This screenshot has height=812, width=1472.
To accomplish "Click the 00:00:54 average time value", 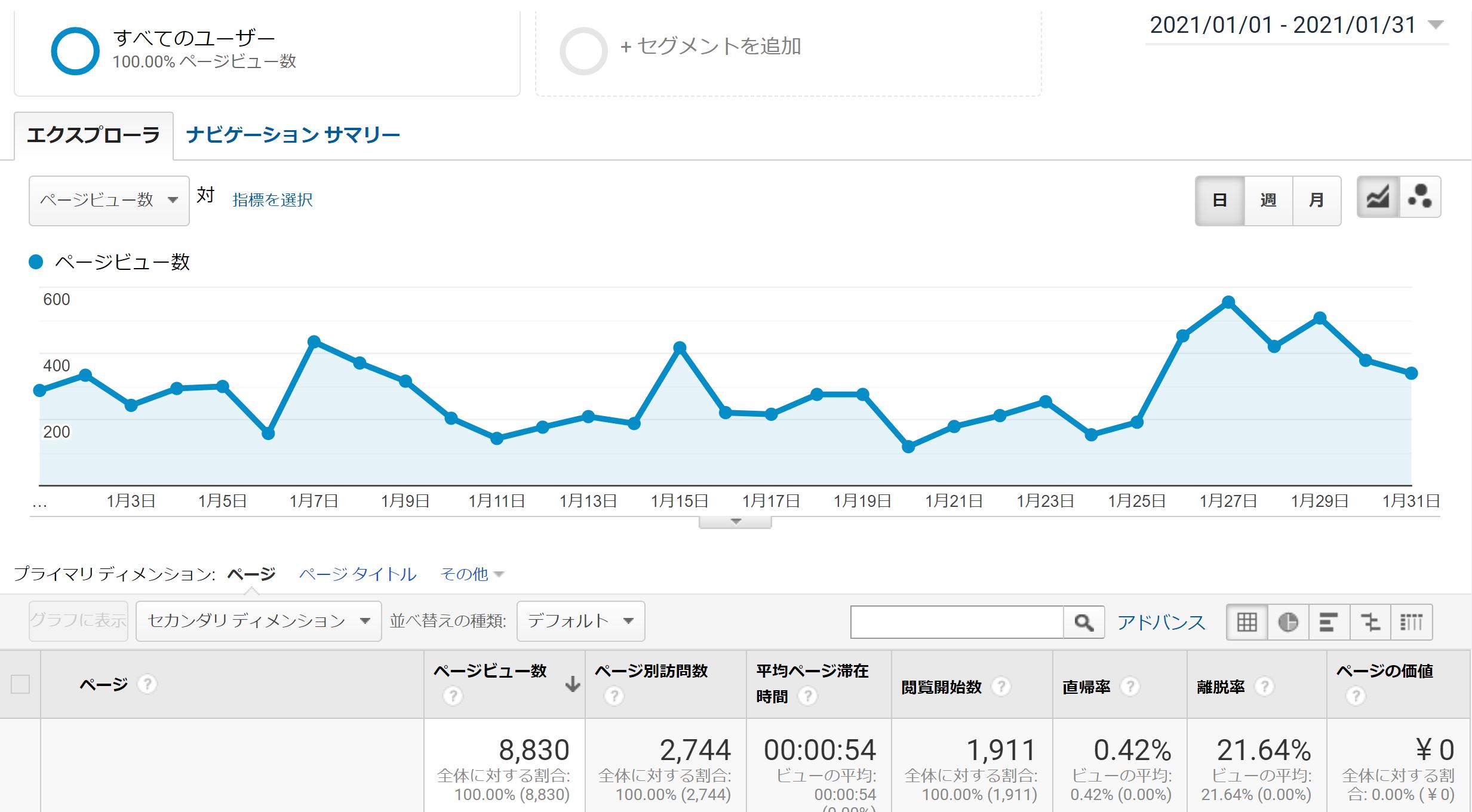I will (x=820, y=750).
